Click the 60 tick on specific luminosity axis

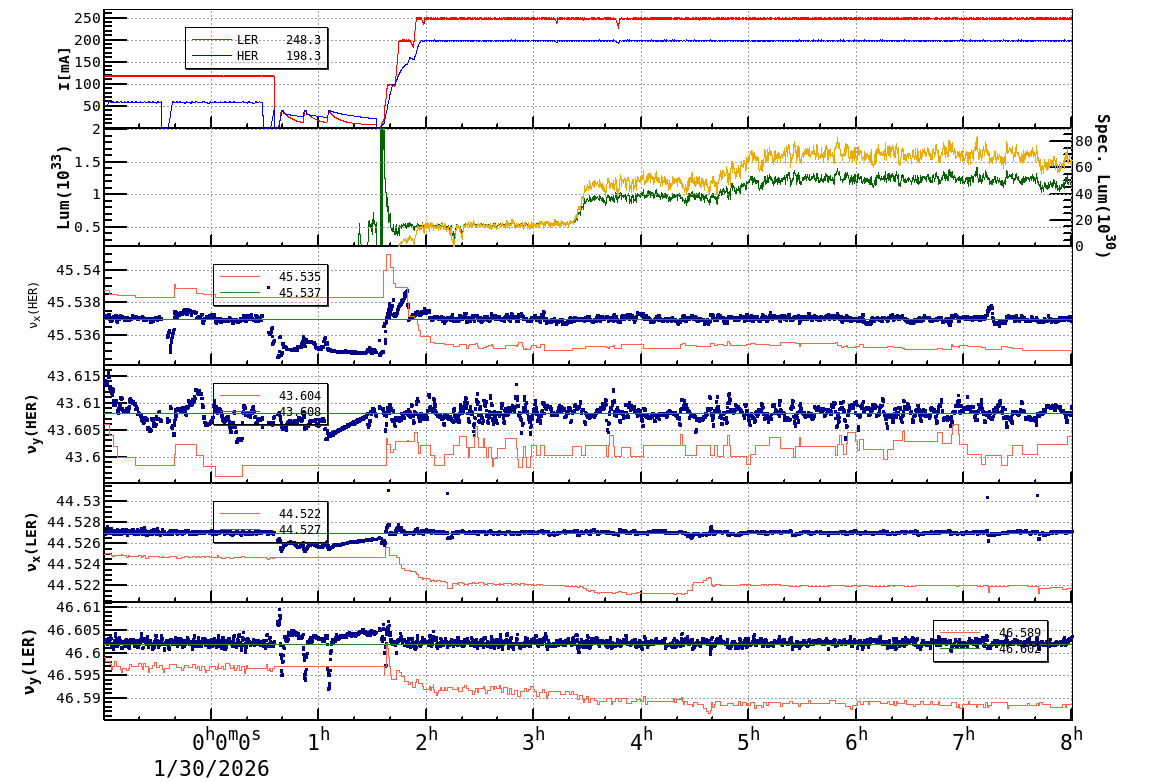tap(1083, 167)
